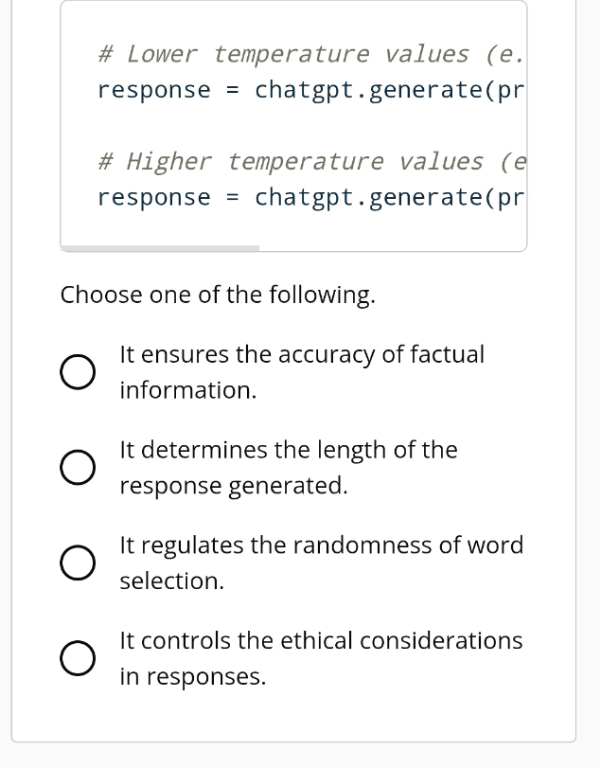
Task: Click the empty scrollbar track right of the thumb
Action: pyautogui.click(x=390, y=247)
